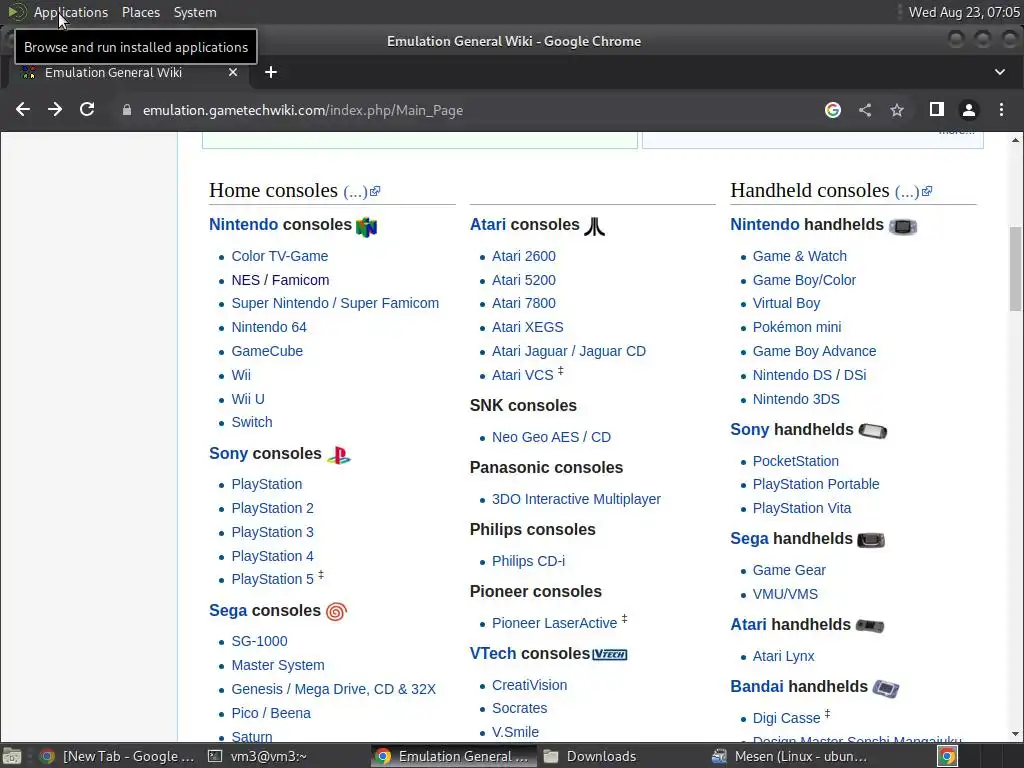This screenshot has height=768, width=1024.
Task: Click the page vertical scrollbar thumb
Action: pyautogui.click(x=1016, y=269)
